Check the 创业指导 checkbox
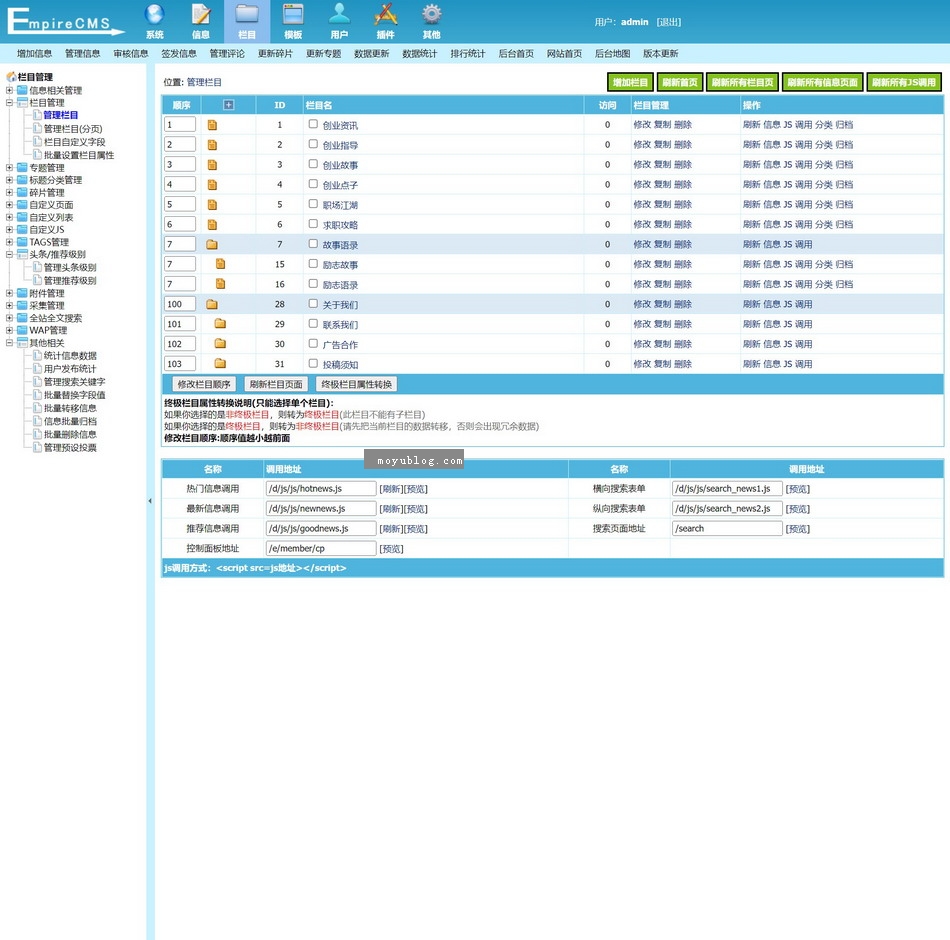950x940 pixels. click(x=313, y=144)
